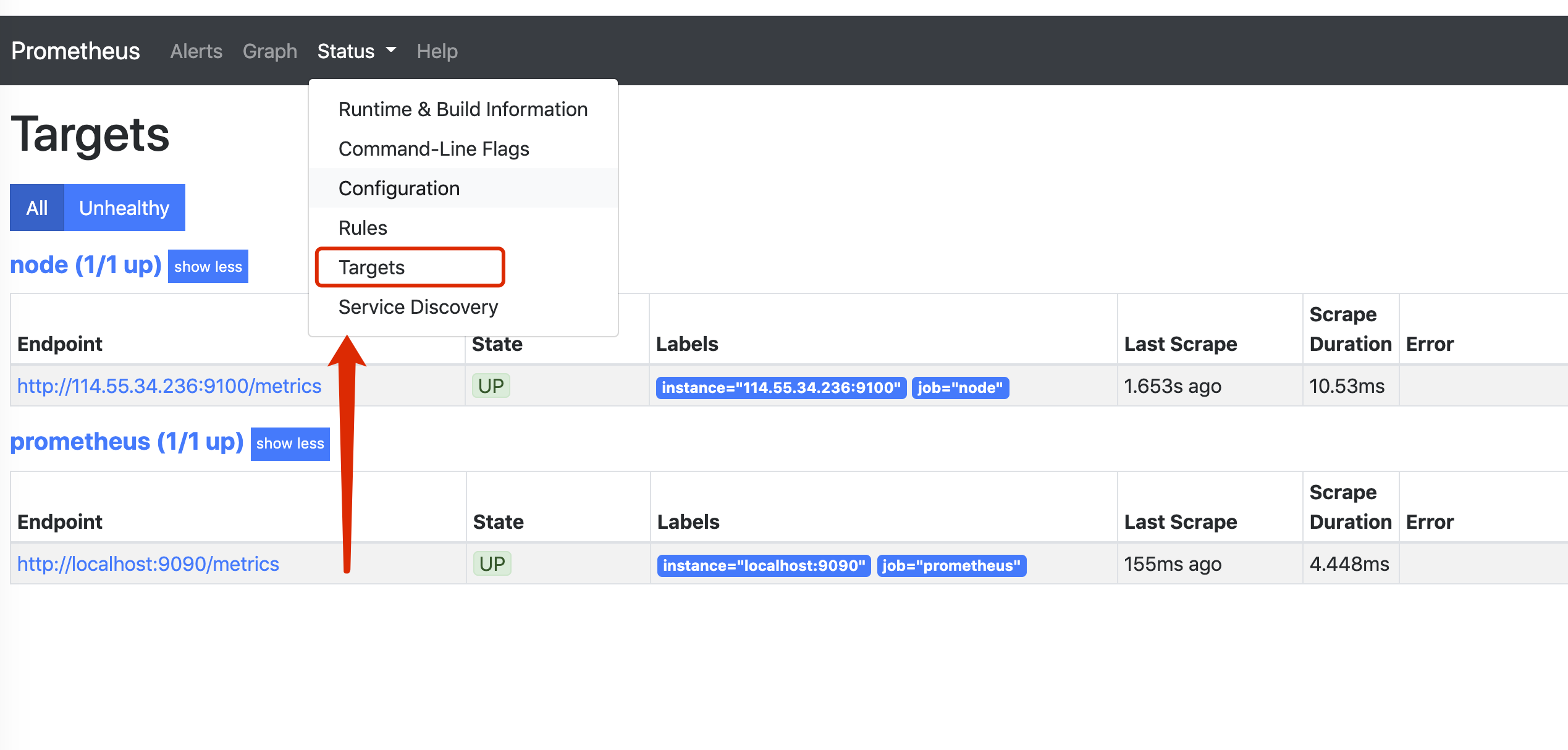
Task: Open the localhost:9090 metrics endpoint
Action: 148,564
